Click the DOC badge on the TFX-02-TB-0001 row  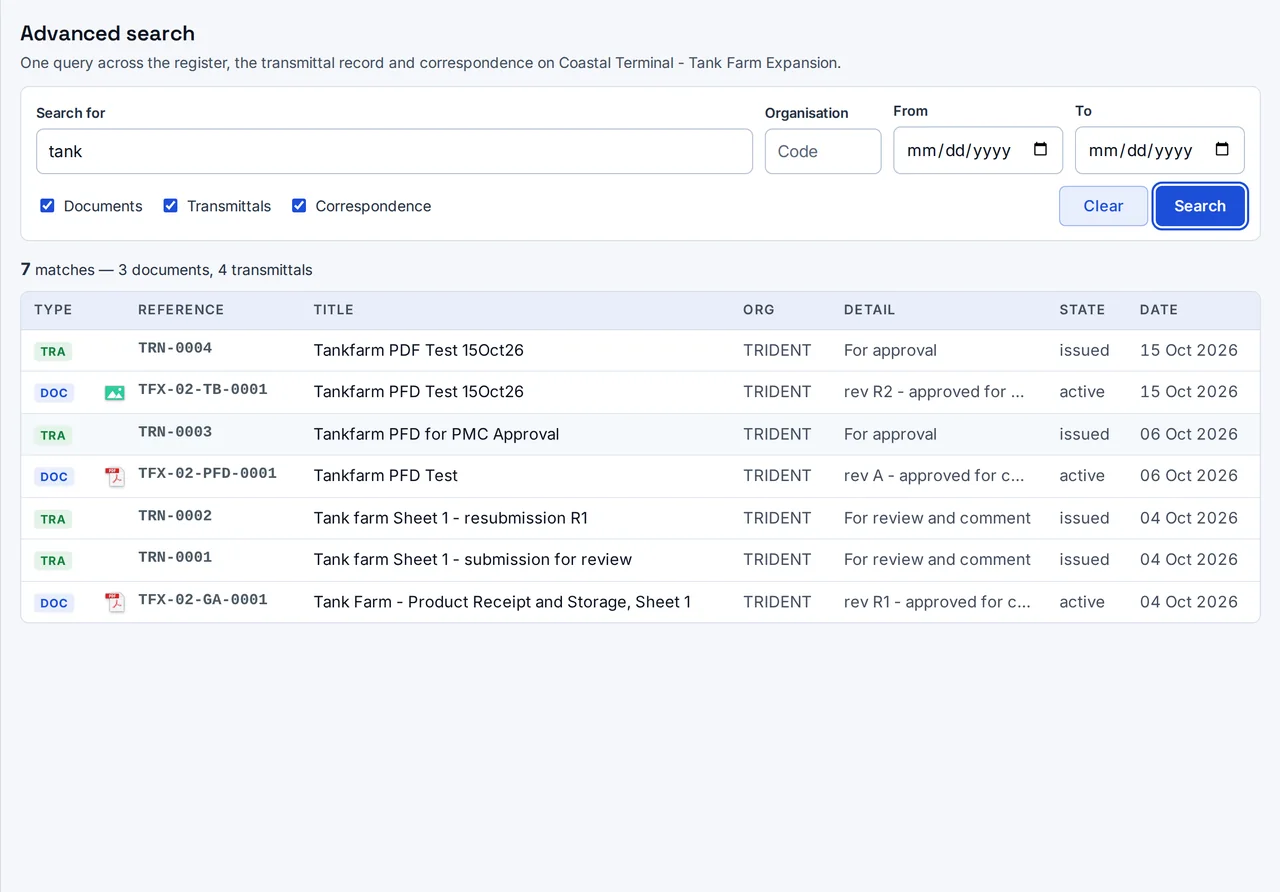pos(54,393)
